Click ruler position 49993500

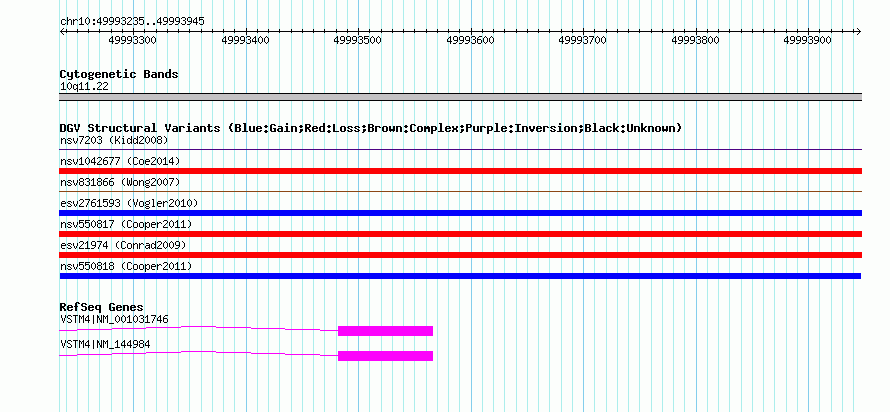pyautogui.click(x=358, y=40)
